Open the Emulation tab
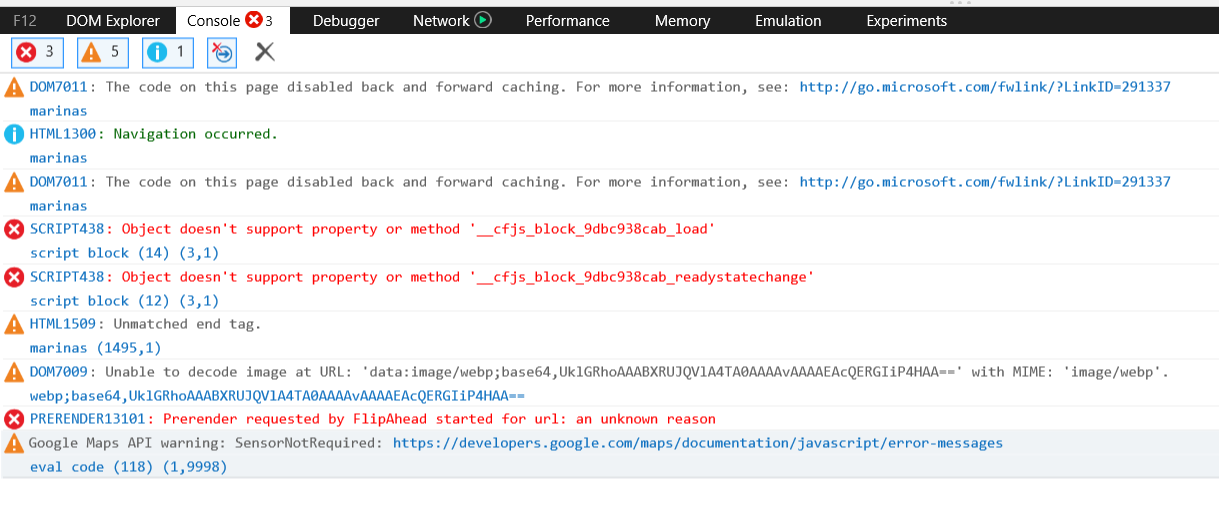The height and width of the screenshot is (512, 1219). (x=788, y=20)
